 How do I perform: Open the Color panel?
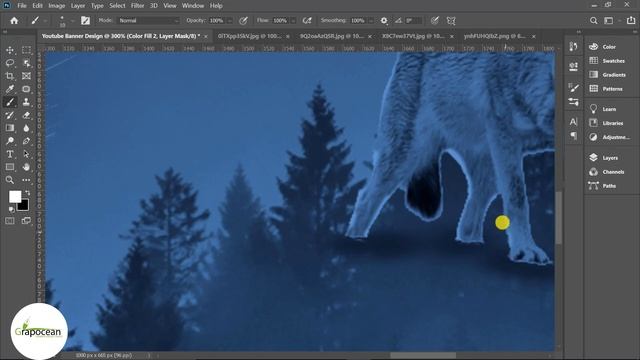coord(602,47)
